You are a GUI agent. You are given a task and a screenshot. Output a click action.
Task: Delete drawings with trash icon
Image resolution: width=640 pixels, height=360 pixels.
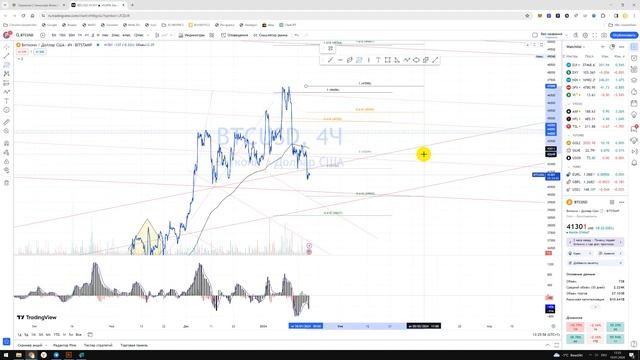tap(6, 182)
